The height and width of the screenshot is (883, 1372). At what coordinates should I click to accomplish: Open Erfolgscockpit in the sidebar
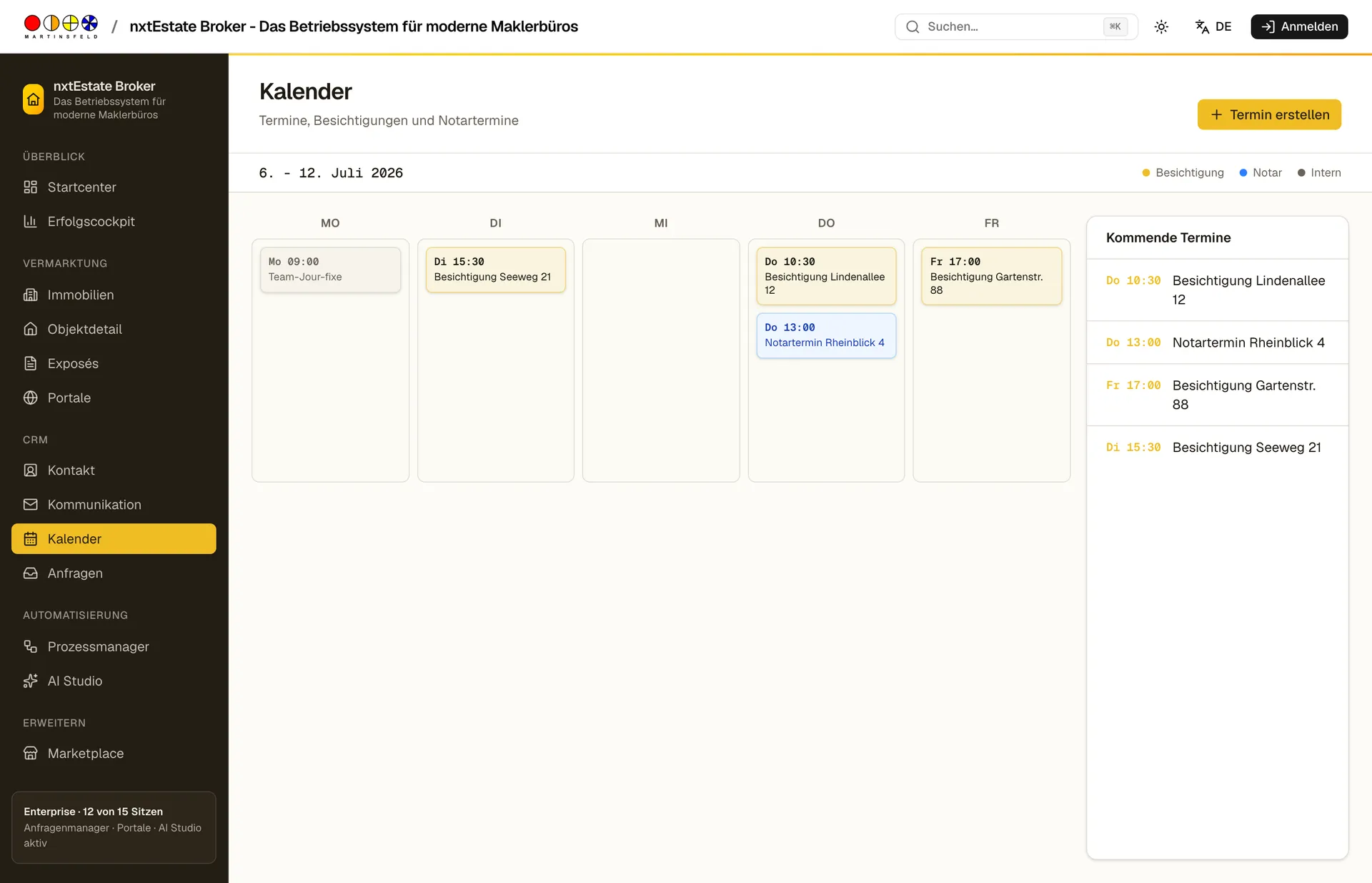[114, 222]
